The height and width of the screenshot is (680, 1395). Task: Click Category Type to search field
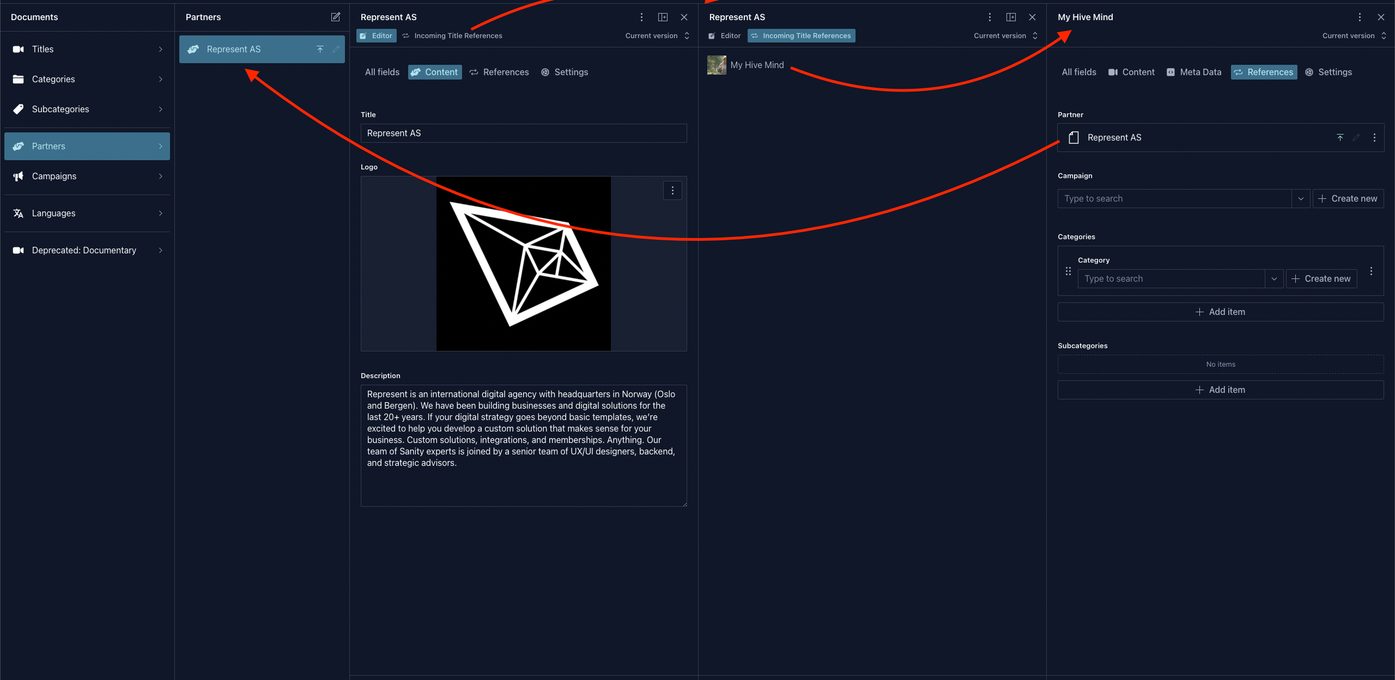[1171, 279]
